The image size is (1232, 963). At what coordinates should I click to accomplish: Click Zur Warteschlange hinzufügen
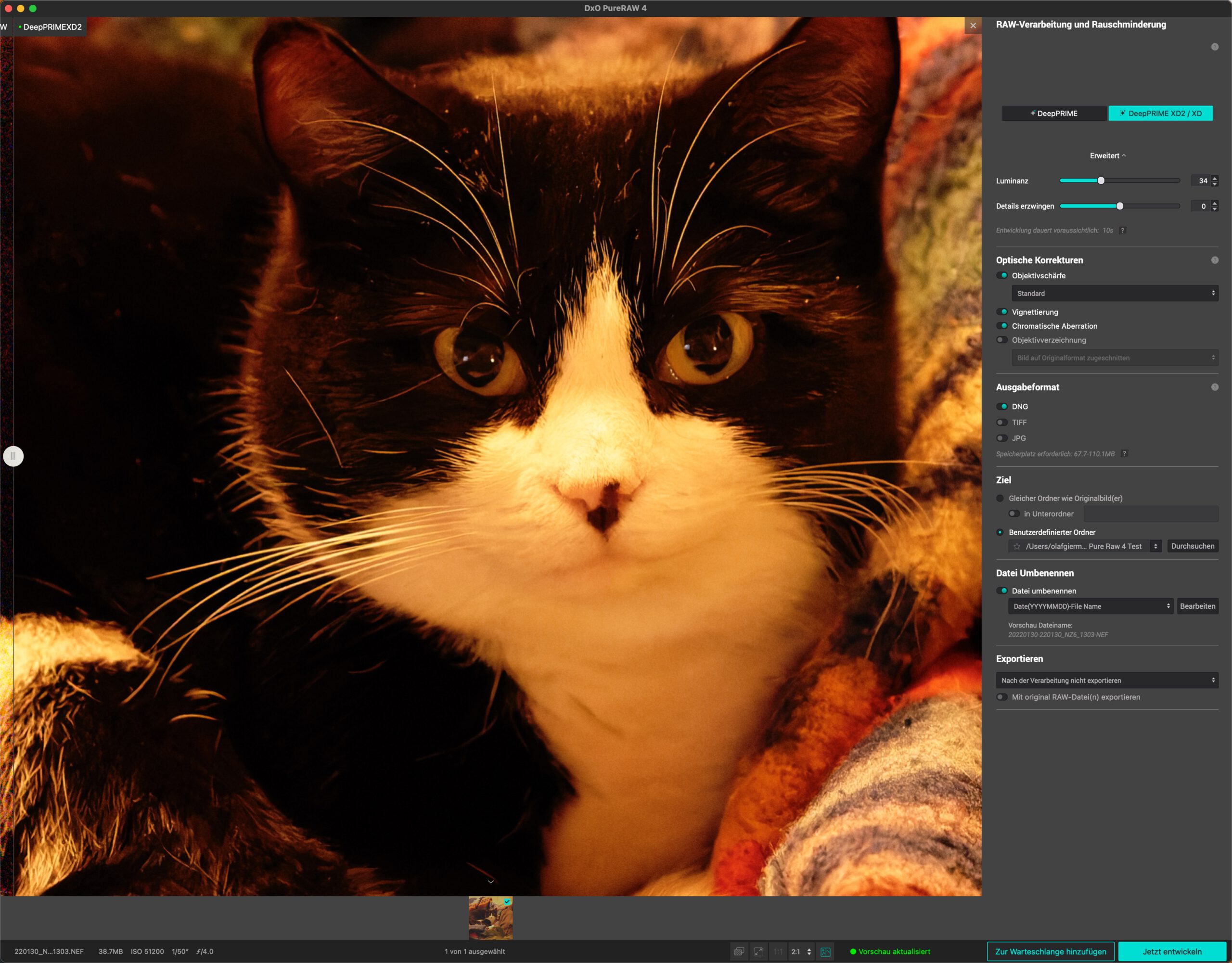pyautogui.click(x=1051, y=952)
